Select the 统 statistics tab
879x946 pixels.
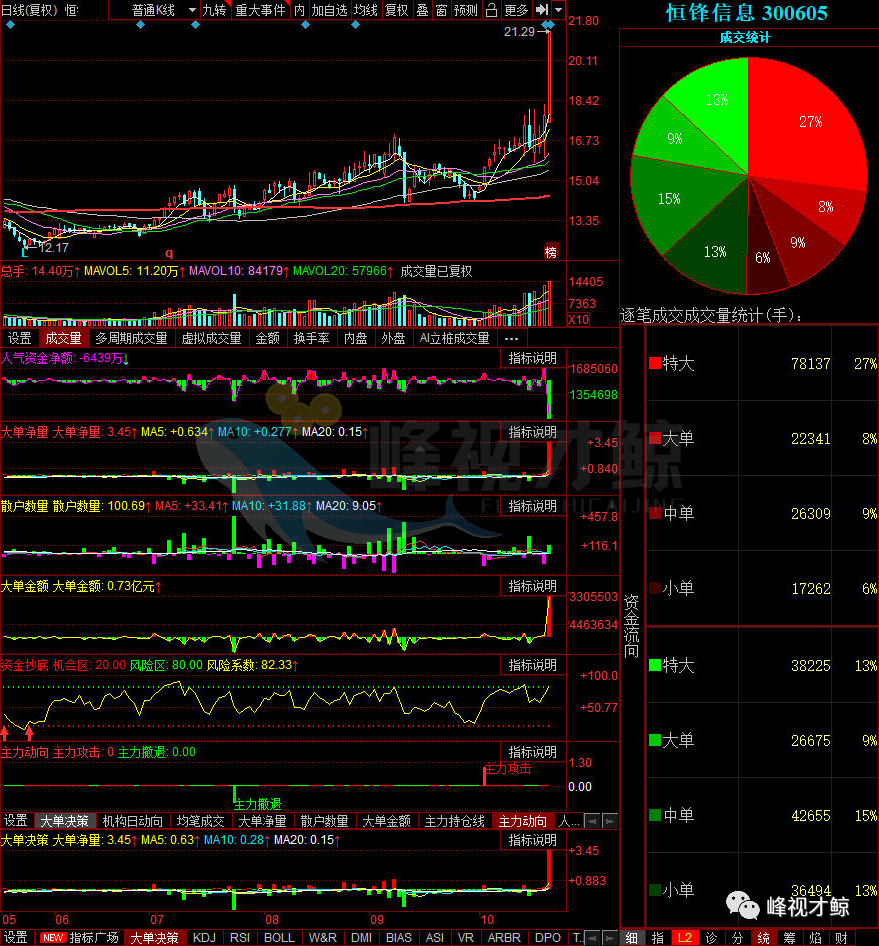coord(764,938)
